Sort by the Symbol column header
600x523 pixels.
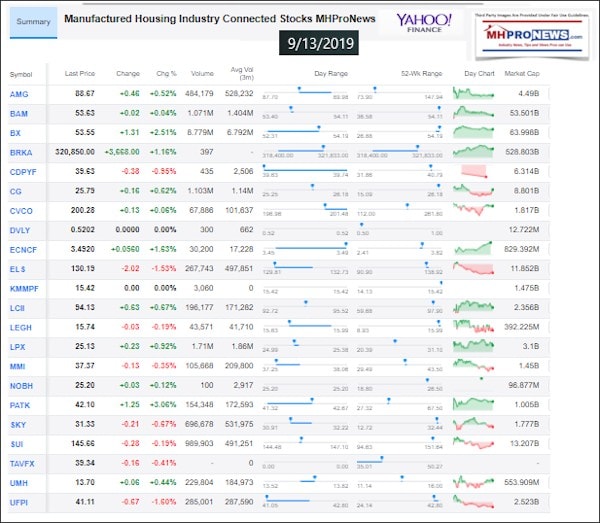point(21,75)
